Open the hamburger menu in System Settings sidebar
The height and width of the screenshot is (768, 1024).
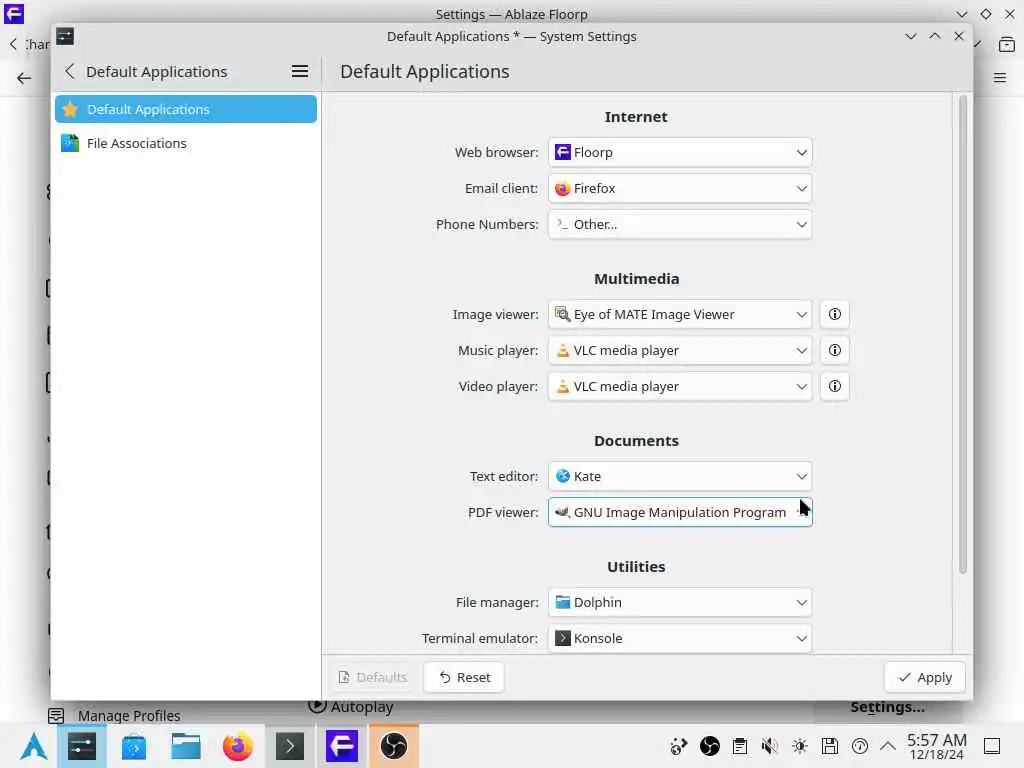tap(300, 71)
